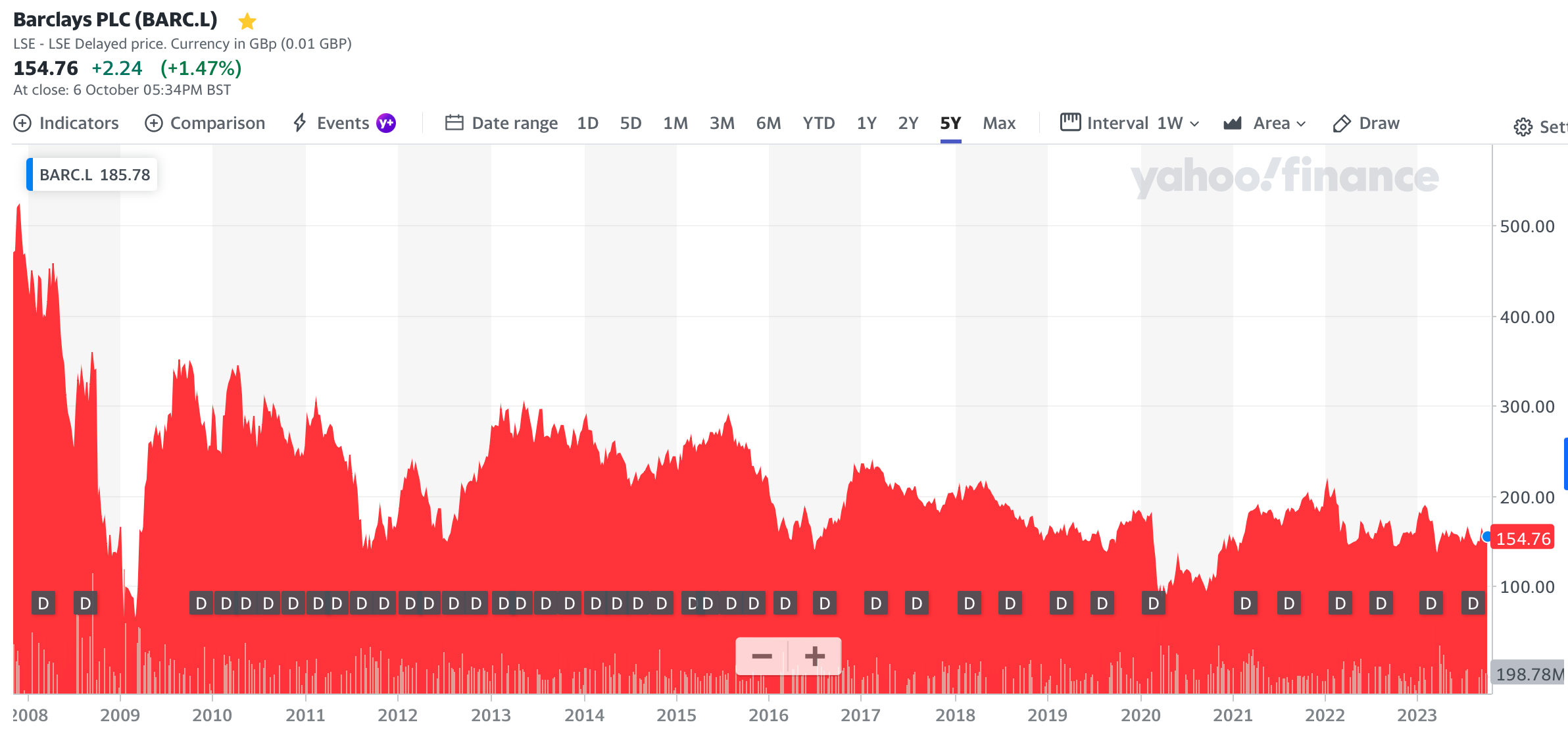Screen dimensions: 1568x737
Task: Click the Date range button label
Action: point(514,123)
